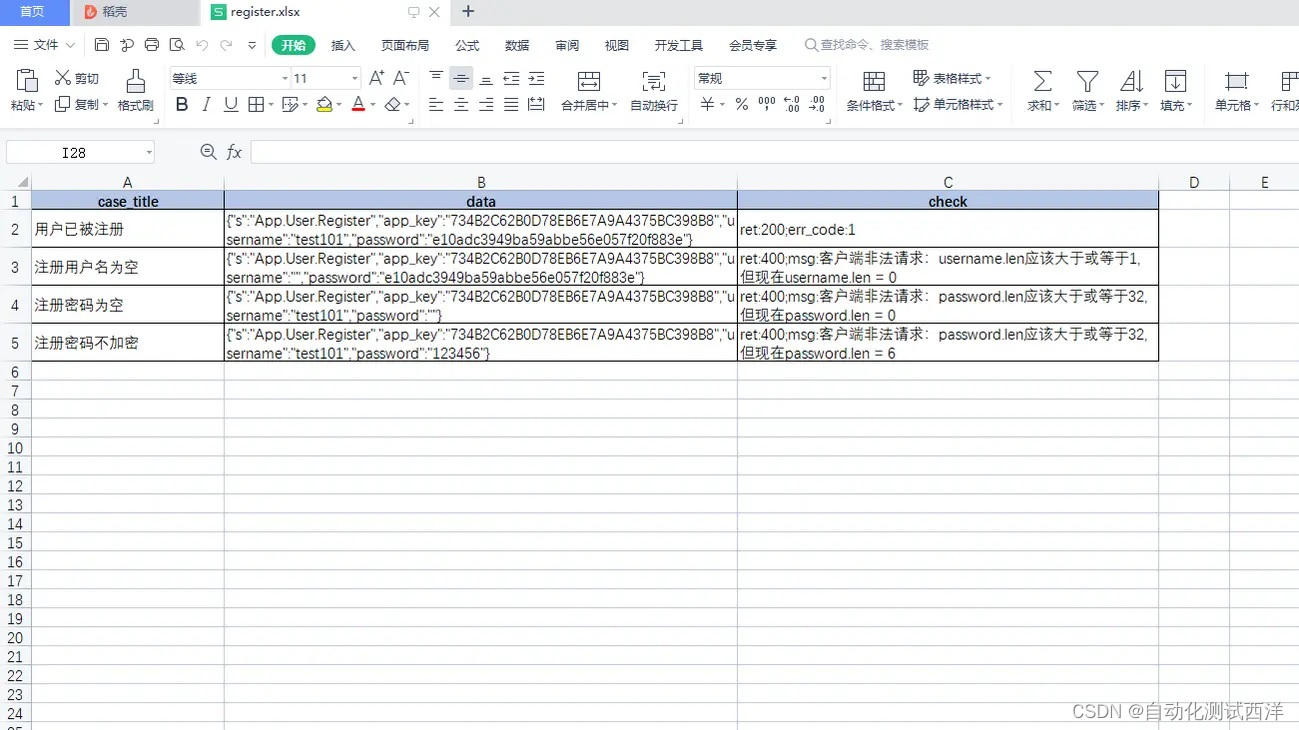Open font size dropdown showing 11
1299x730 pixels.
tap(355, 78)
